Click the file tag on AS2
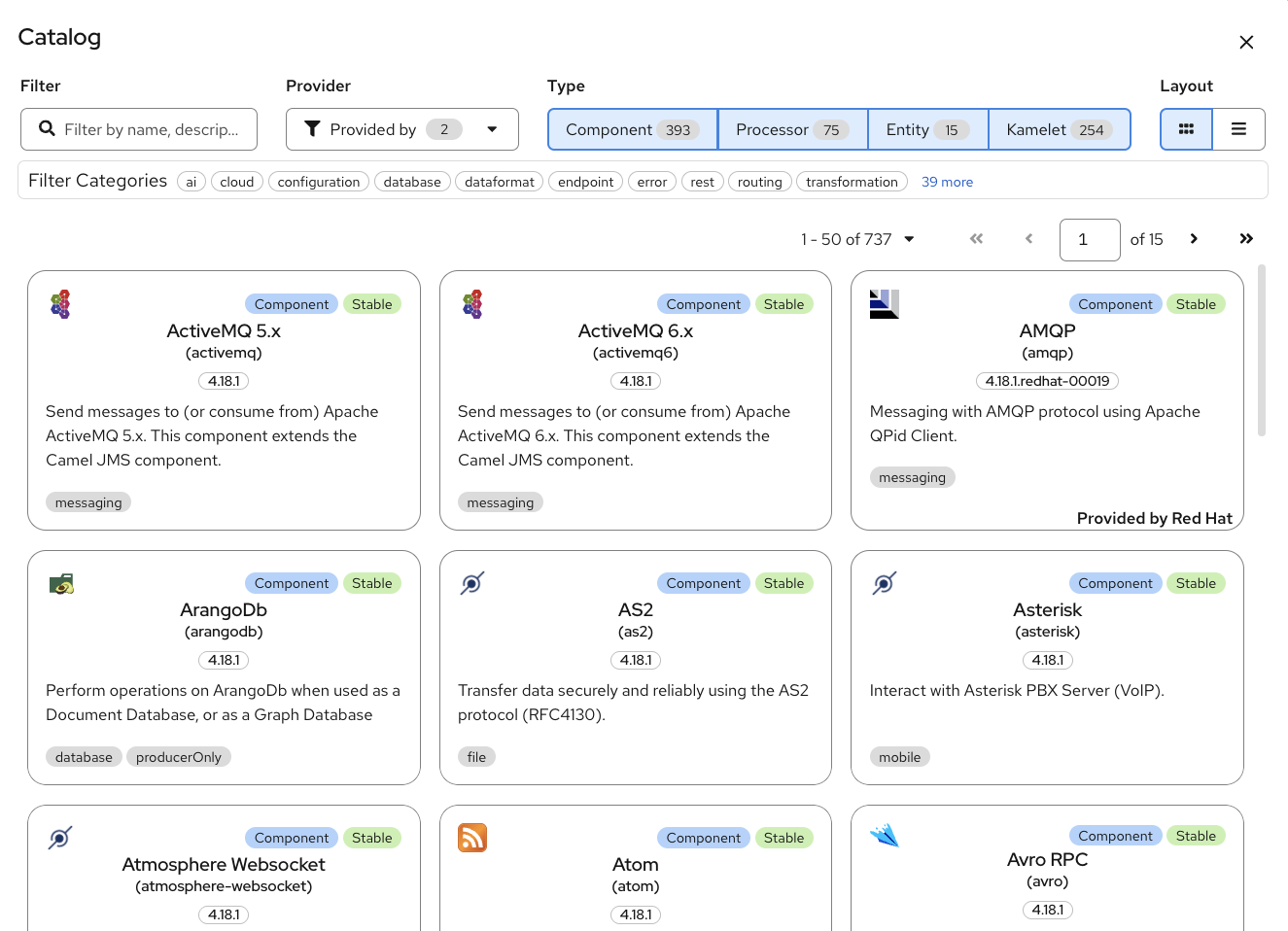The height and width of the screenshot is (931, 1288). pyautogui.click(x=476, y=757)
